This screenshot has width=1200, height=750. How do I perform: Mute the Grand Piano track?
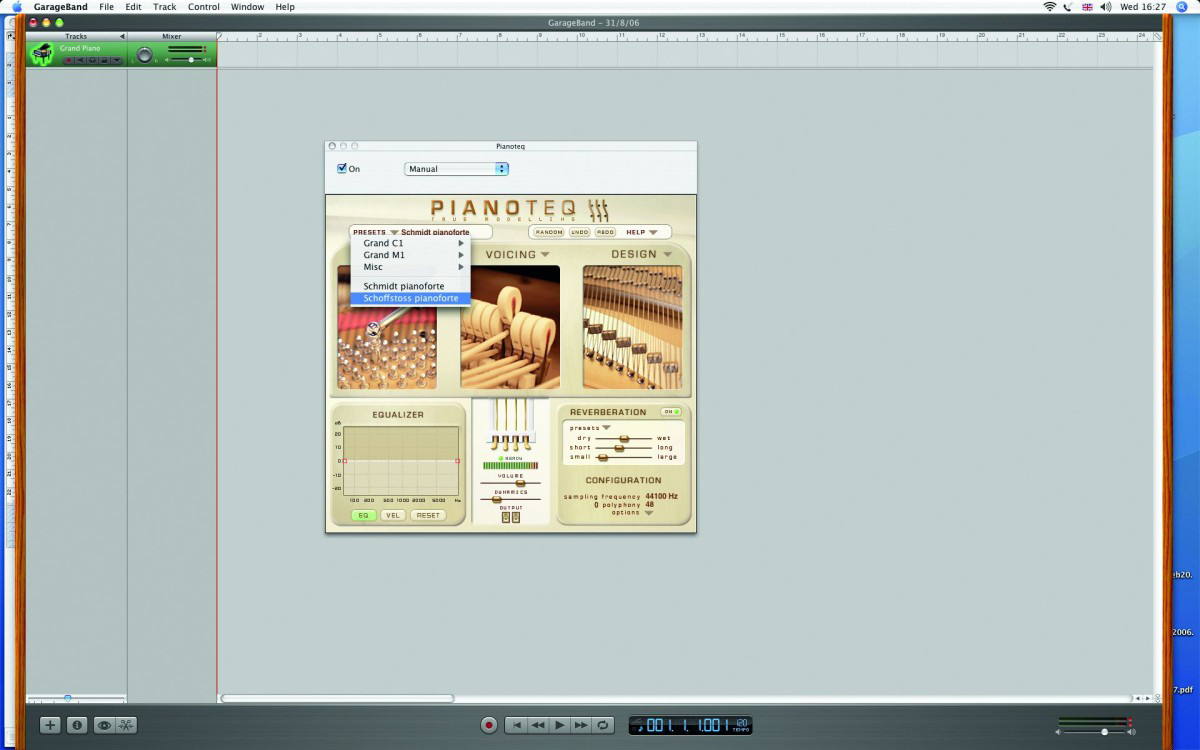click(x=81, y=60)
